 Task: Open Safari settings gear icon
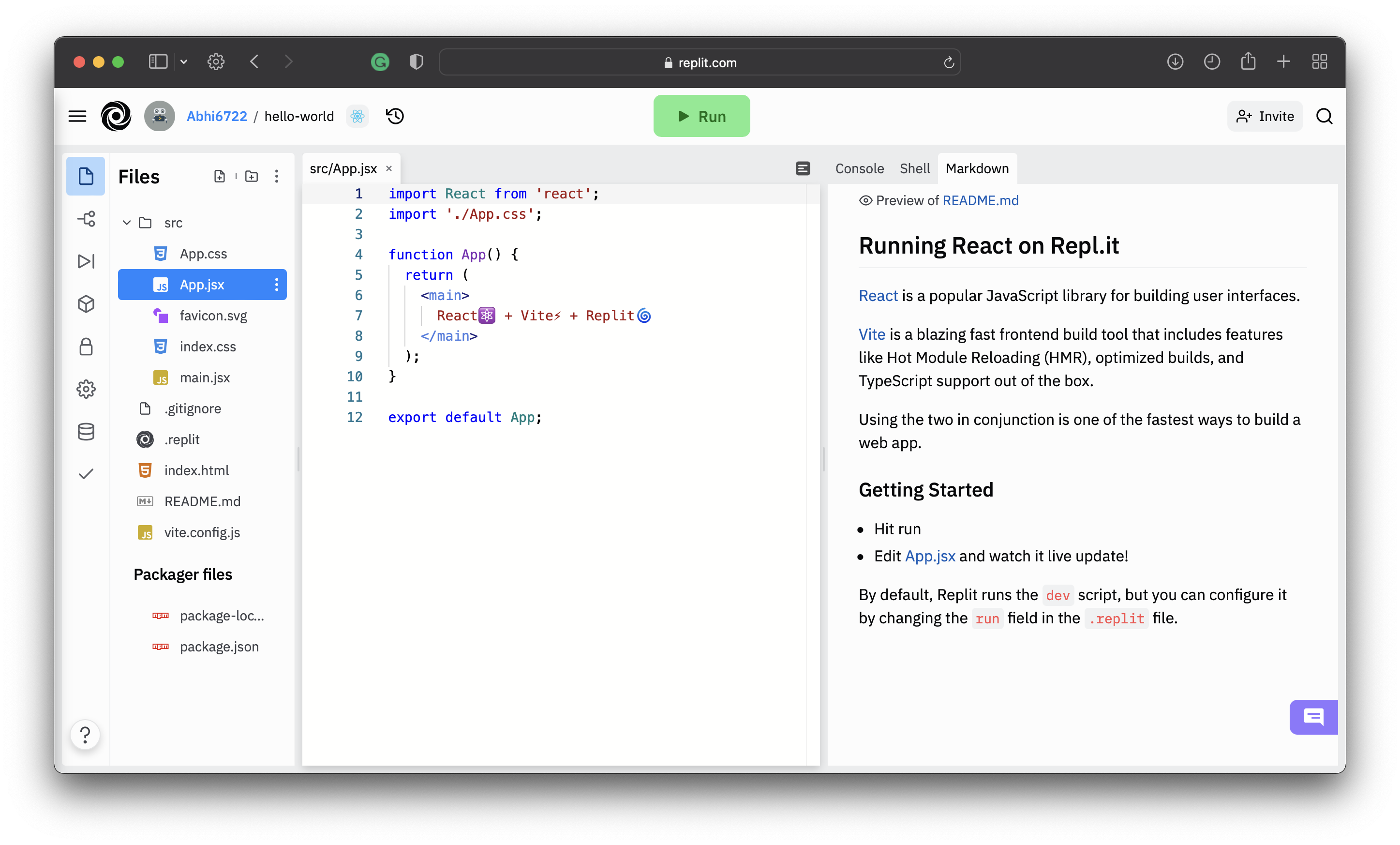coord(216,61)
